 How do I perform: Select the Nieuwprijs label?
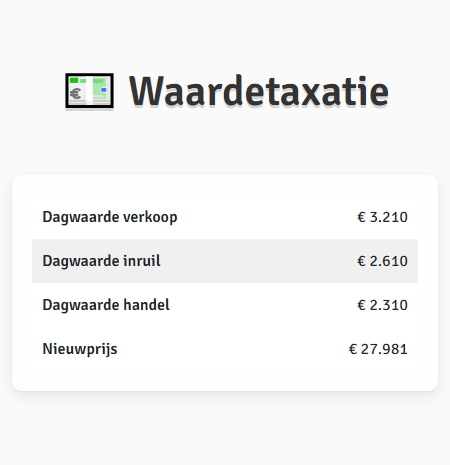coord(80,350)
